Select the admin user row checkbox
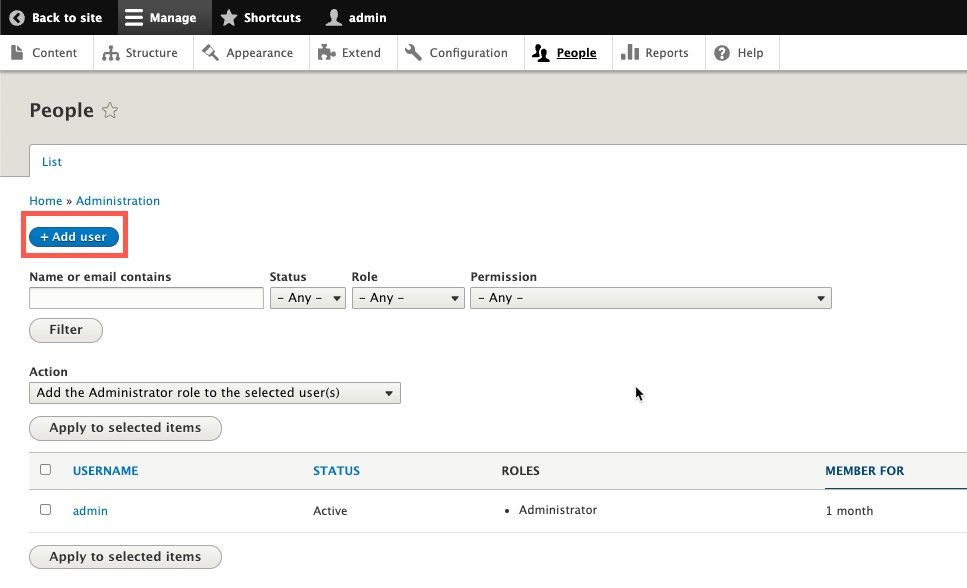Screen dimensions: 967x588 45,510
